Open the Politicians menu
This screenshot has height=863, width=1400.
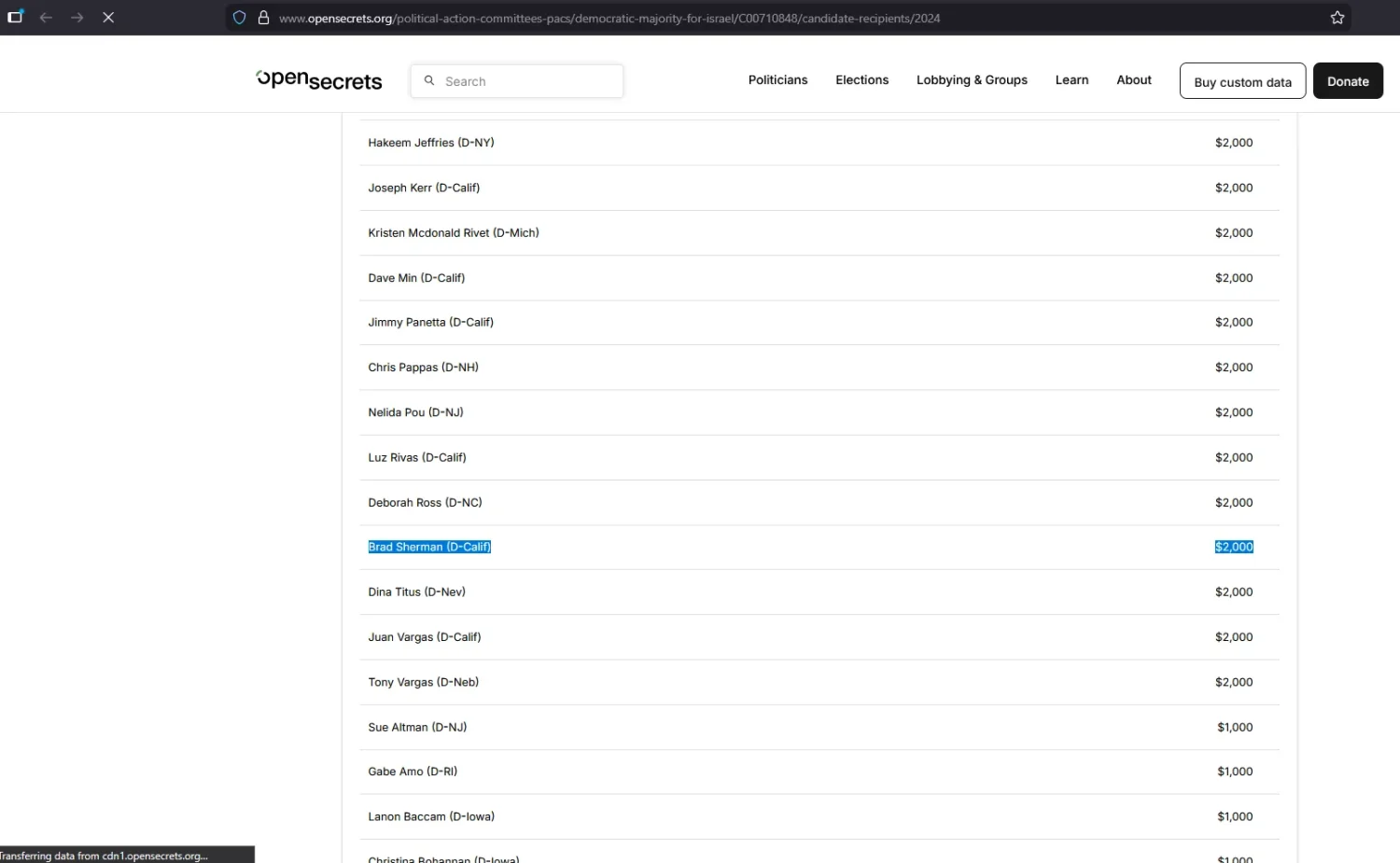777,80
